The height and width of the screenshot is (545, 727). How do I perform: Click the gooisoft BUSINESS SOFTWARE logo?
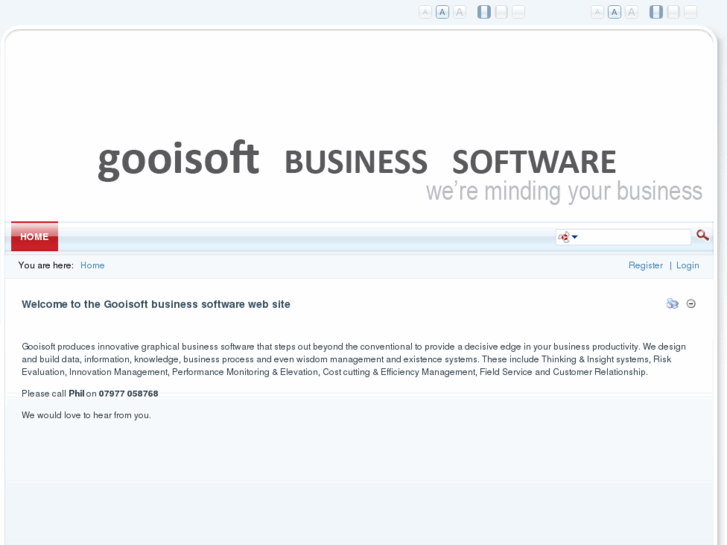[x=357, y=160]
